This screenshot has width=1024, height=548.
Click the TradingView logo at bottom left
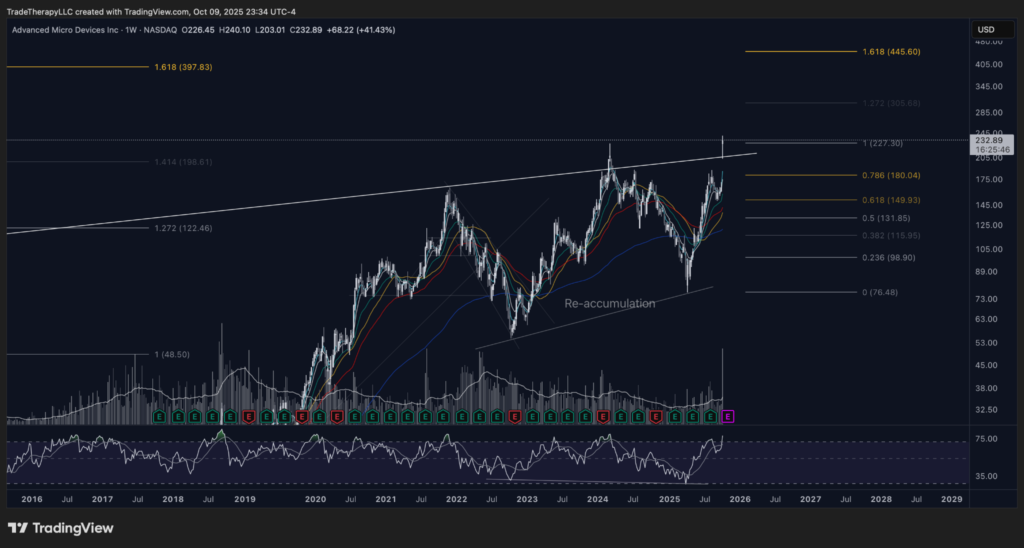pyautogui.click(x=61, y=528)
